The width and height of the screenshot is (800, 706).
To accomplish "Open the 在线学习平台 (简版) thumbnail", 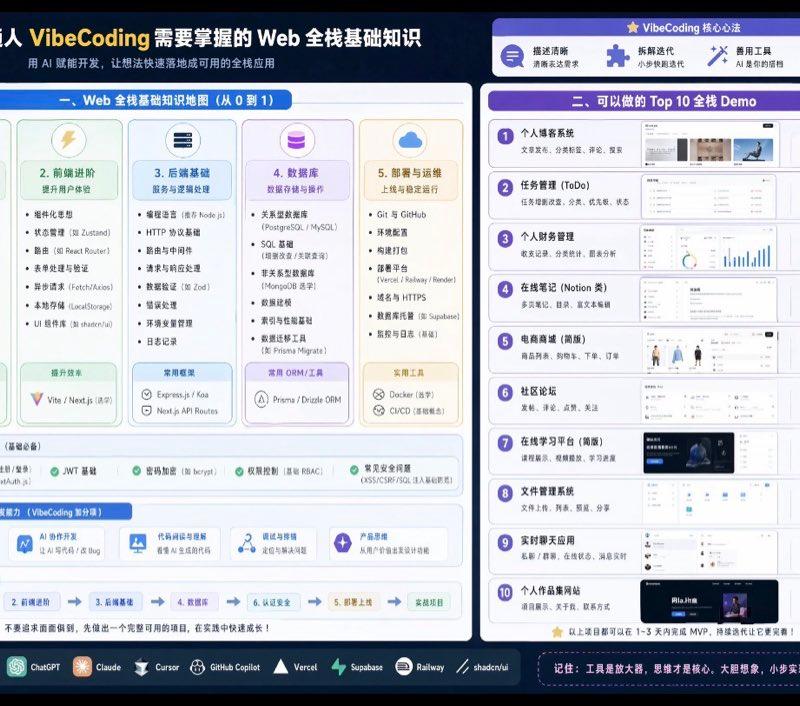I will pyautogui.click(x=710, y=452).
